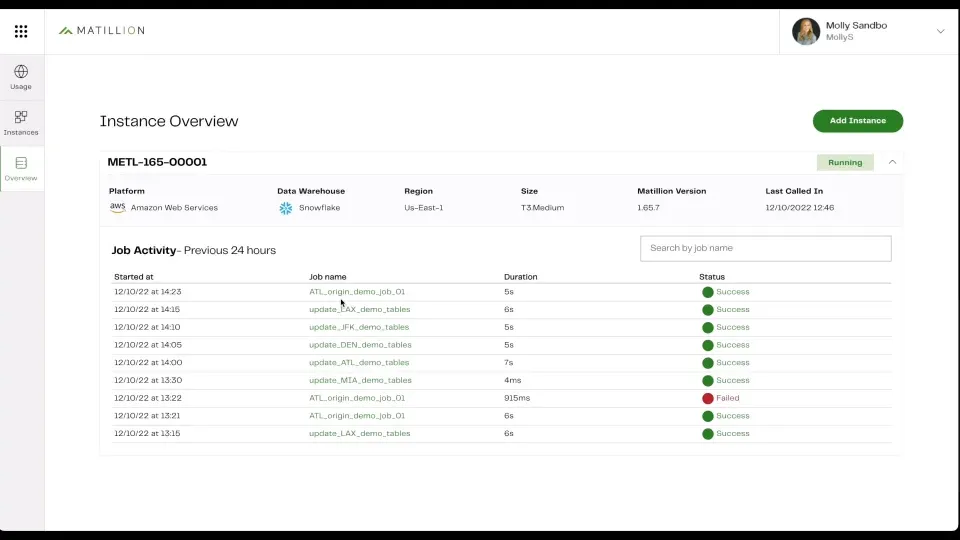Open update_LAX_demo_tables started at 14:15
Screen dimensions: 960x540
click(x=359, y=310)
